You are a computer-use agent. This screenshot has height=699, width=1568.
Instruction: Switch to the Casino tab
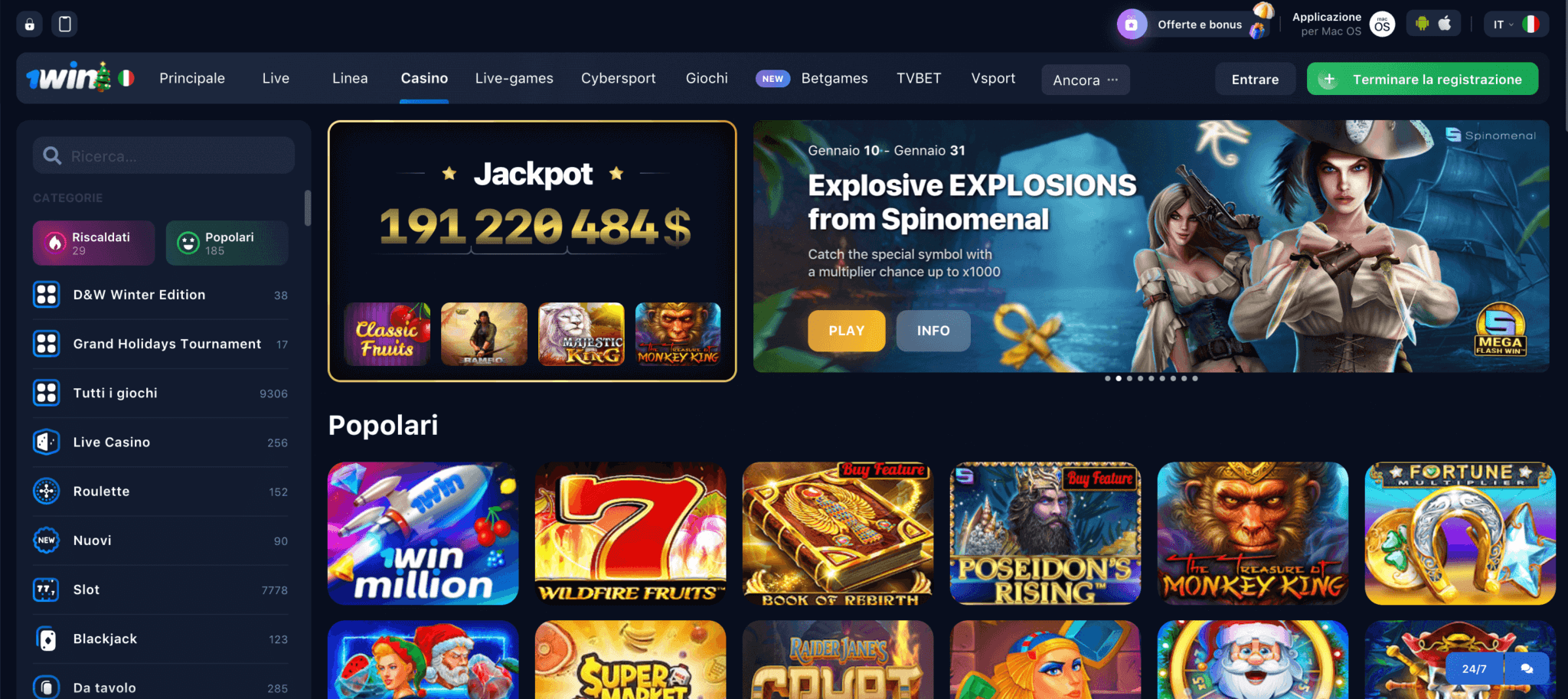tap(424, 78)
